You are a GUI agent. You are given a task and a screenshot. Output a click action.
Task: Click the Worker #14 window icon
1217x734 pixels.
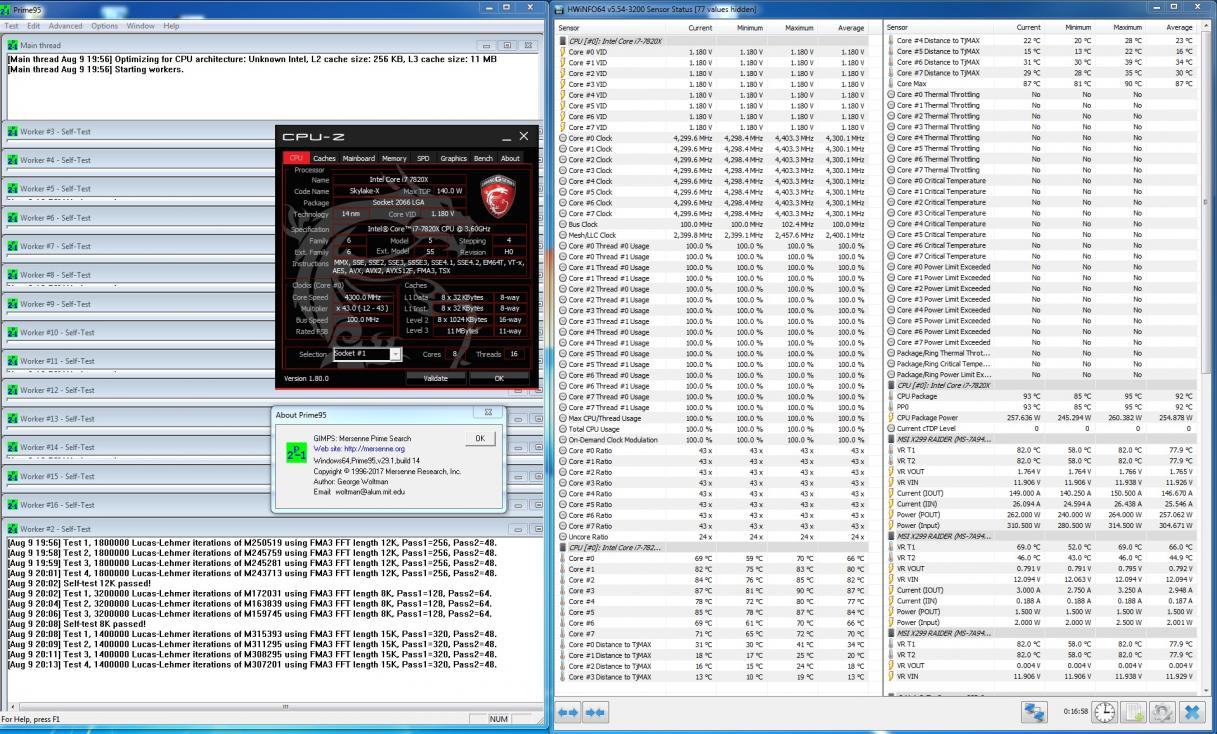click(12, 447)
